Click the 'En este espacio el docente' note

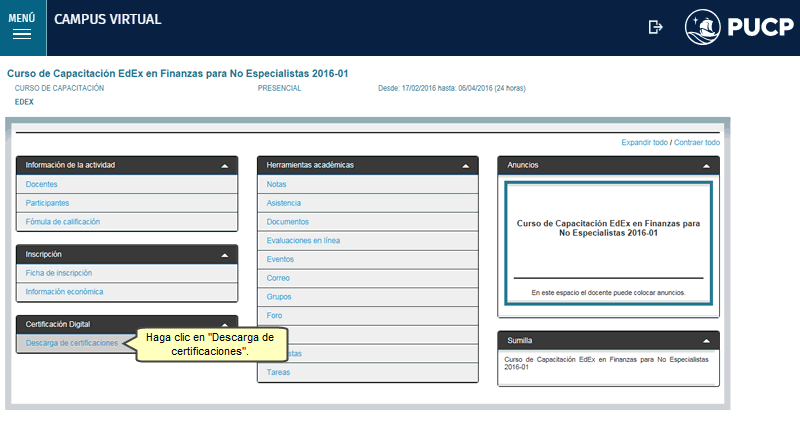pos(608,293)
